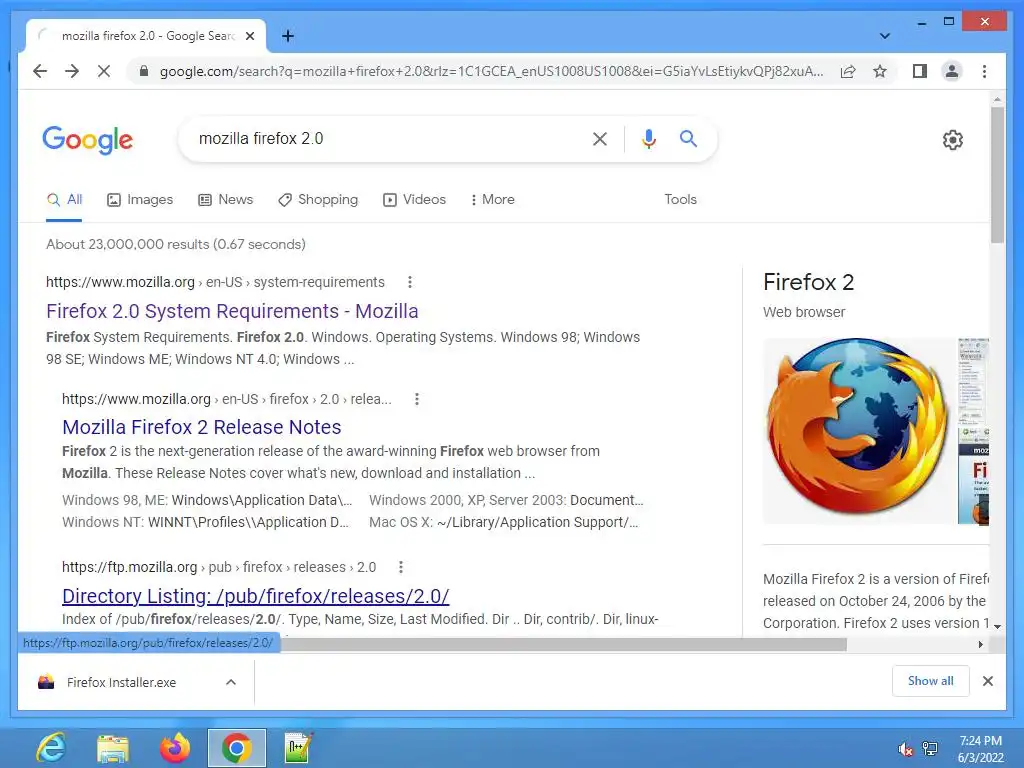Go back using the browser back arrow
This screenshot has height=768, width=1024.
[40, 71]
